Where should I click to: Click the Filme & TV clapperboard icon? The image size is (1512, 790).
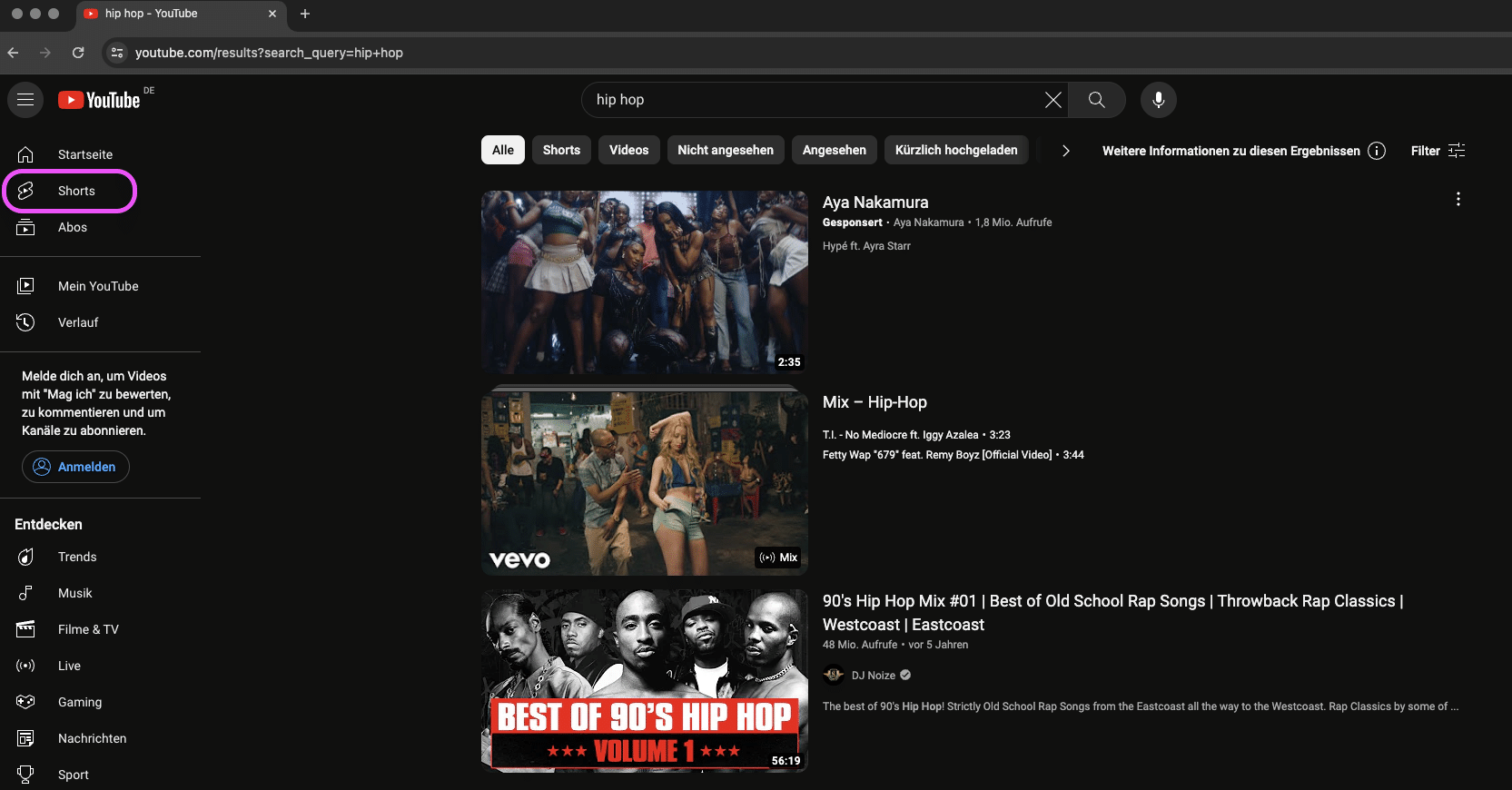point(25,629)
